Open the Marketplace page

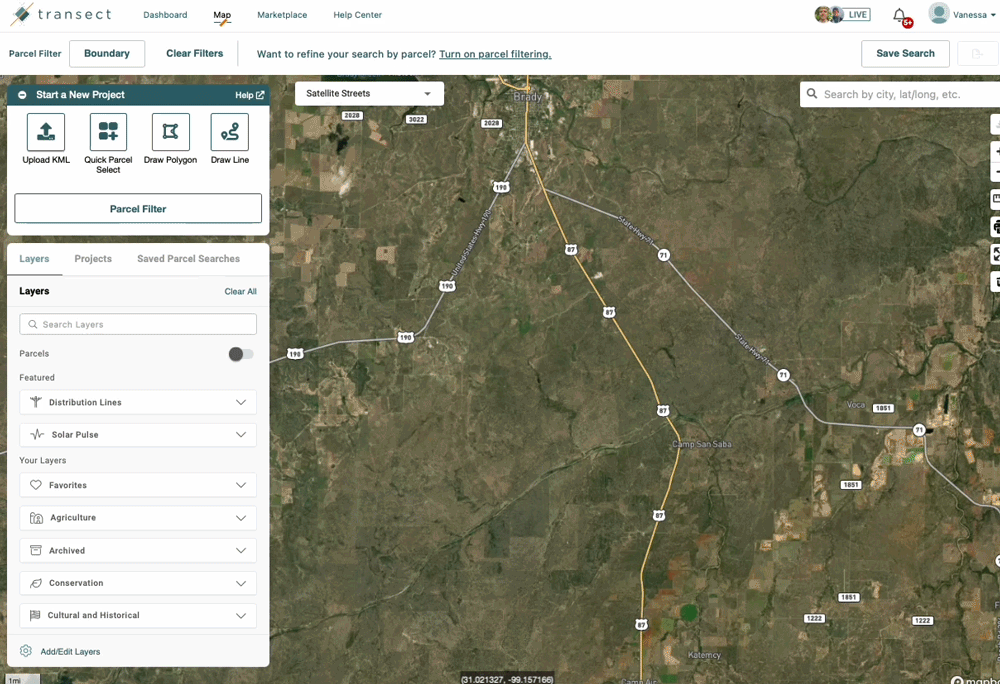pos(282,15)
